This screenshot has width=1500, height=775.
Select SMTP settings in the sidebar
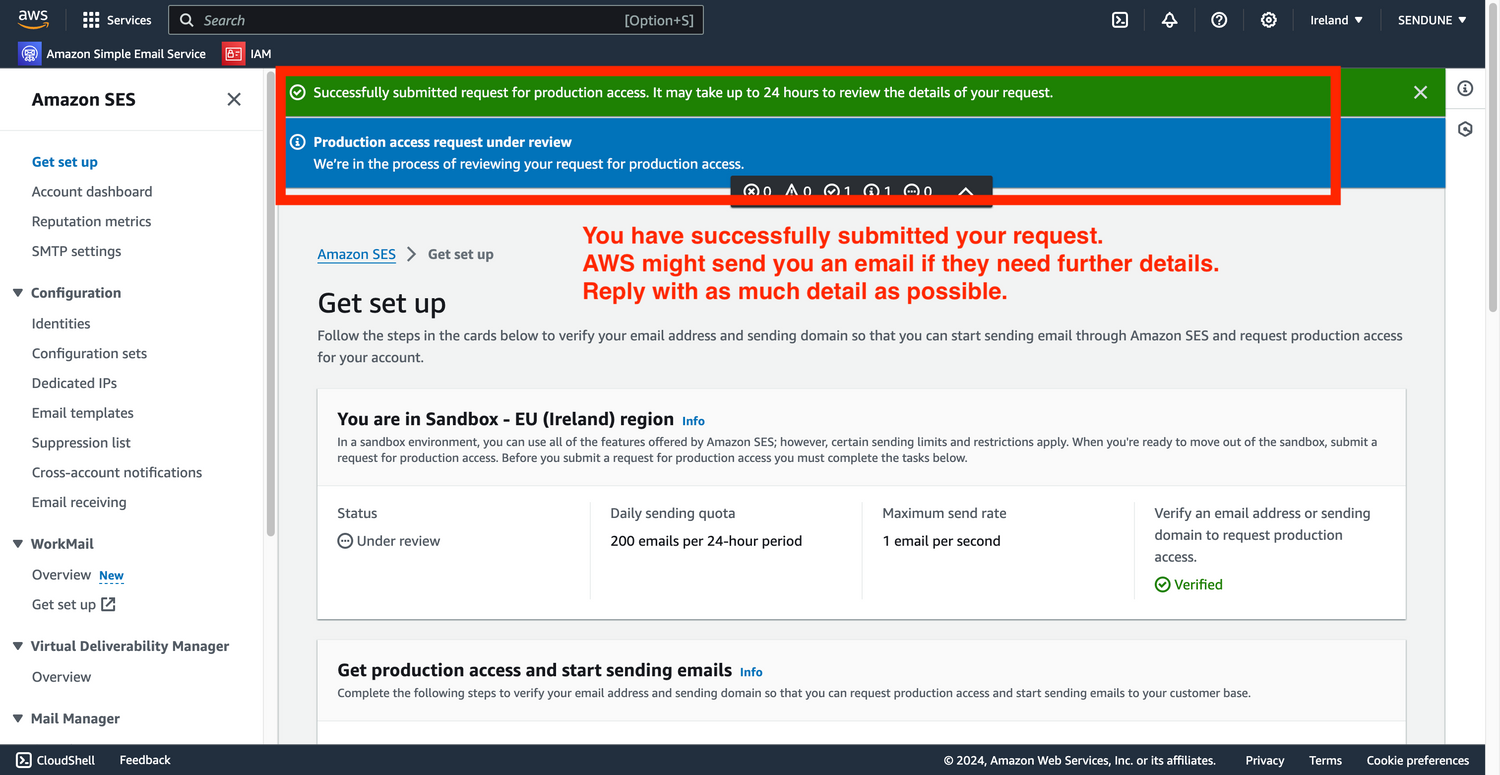click(x=76, y=251)
